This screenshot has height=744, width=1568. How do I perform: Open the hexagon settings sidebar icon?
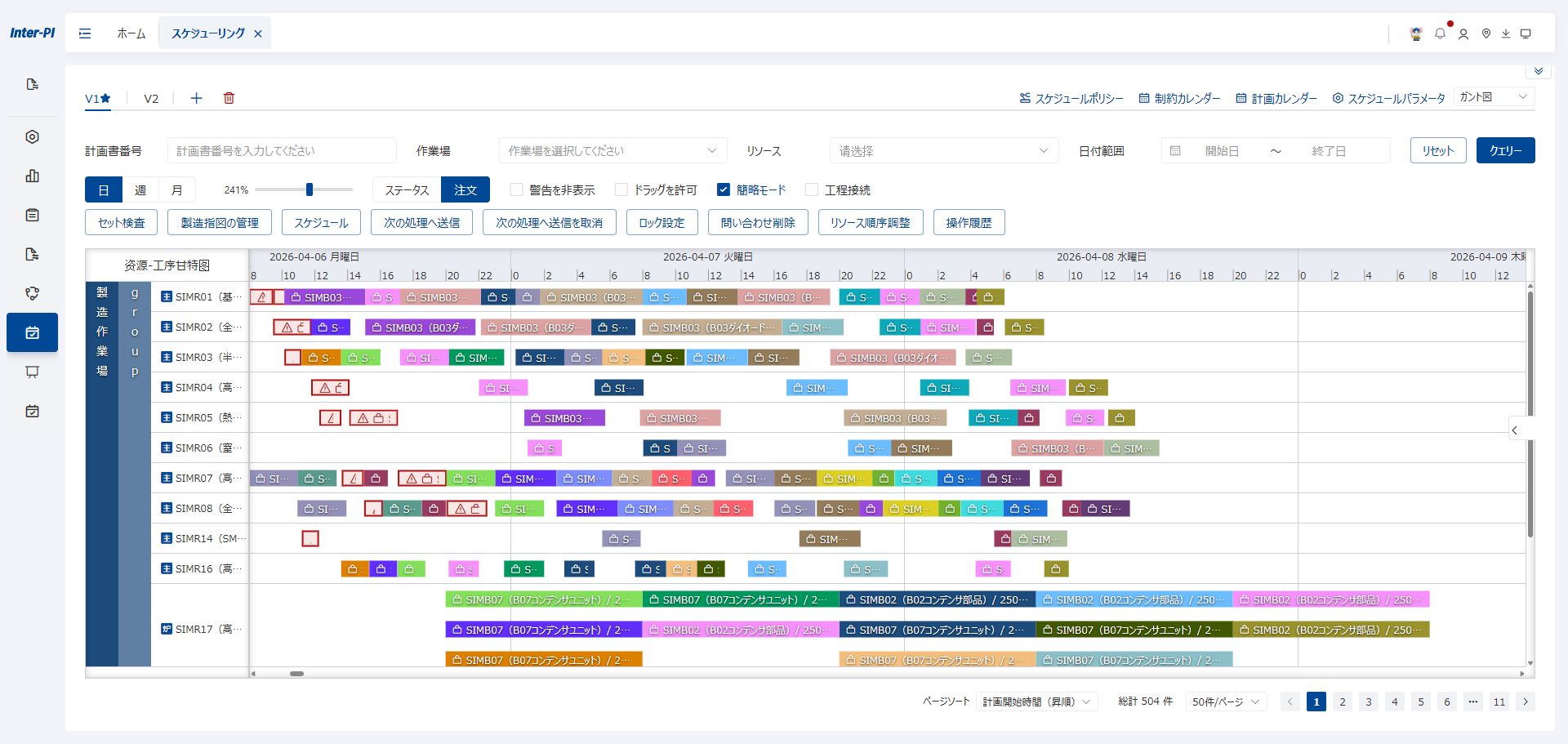coord(33,136)
